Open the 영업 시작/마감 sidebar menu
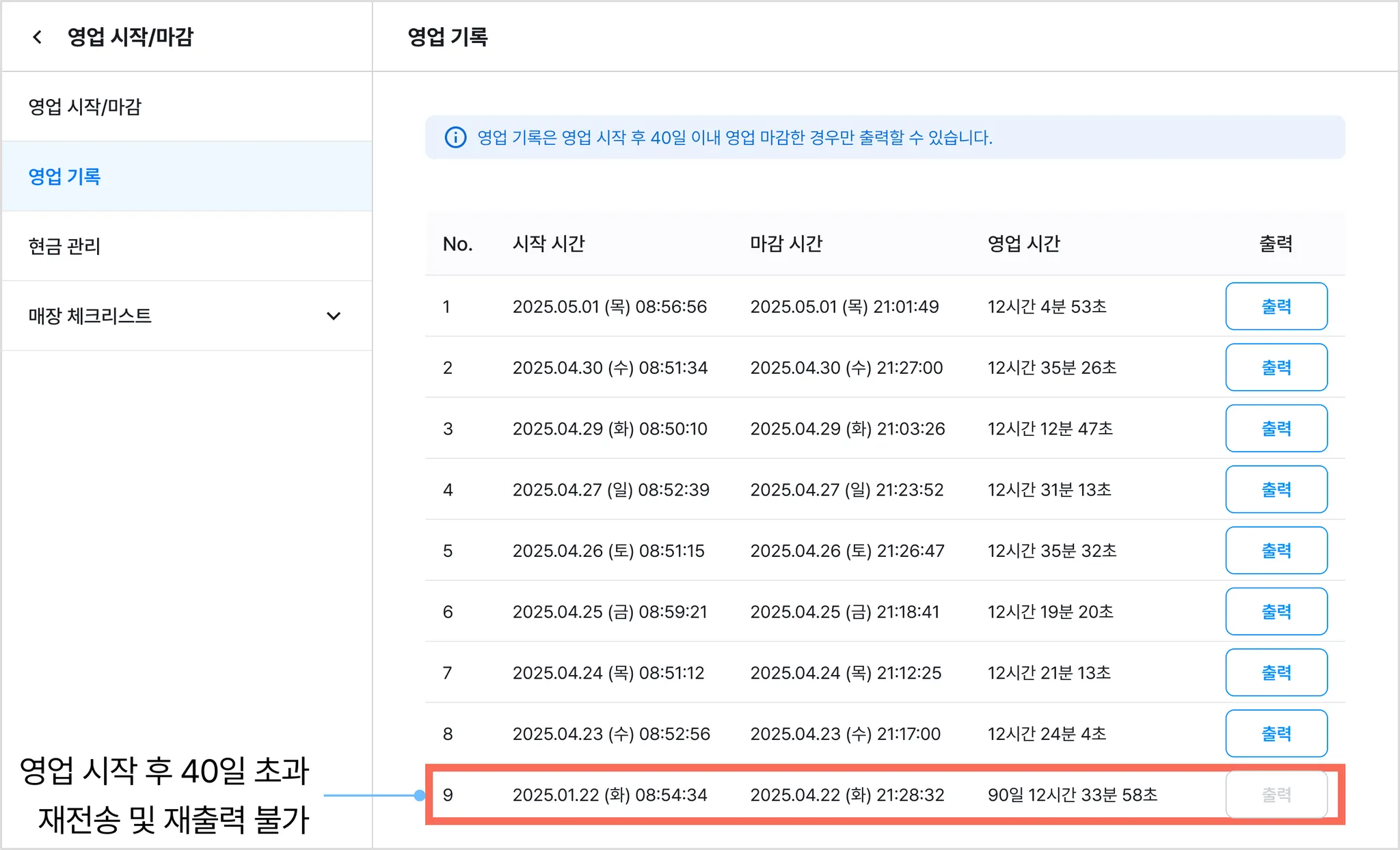The height and width of the screenshot is (850, 1400). pyautogui.click(x=85, y=107)
